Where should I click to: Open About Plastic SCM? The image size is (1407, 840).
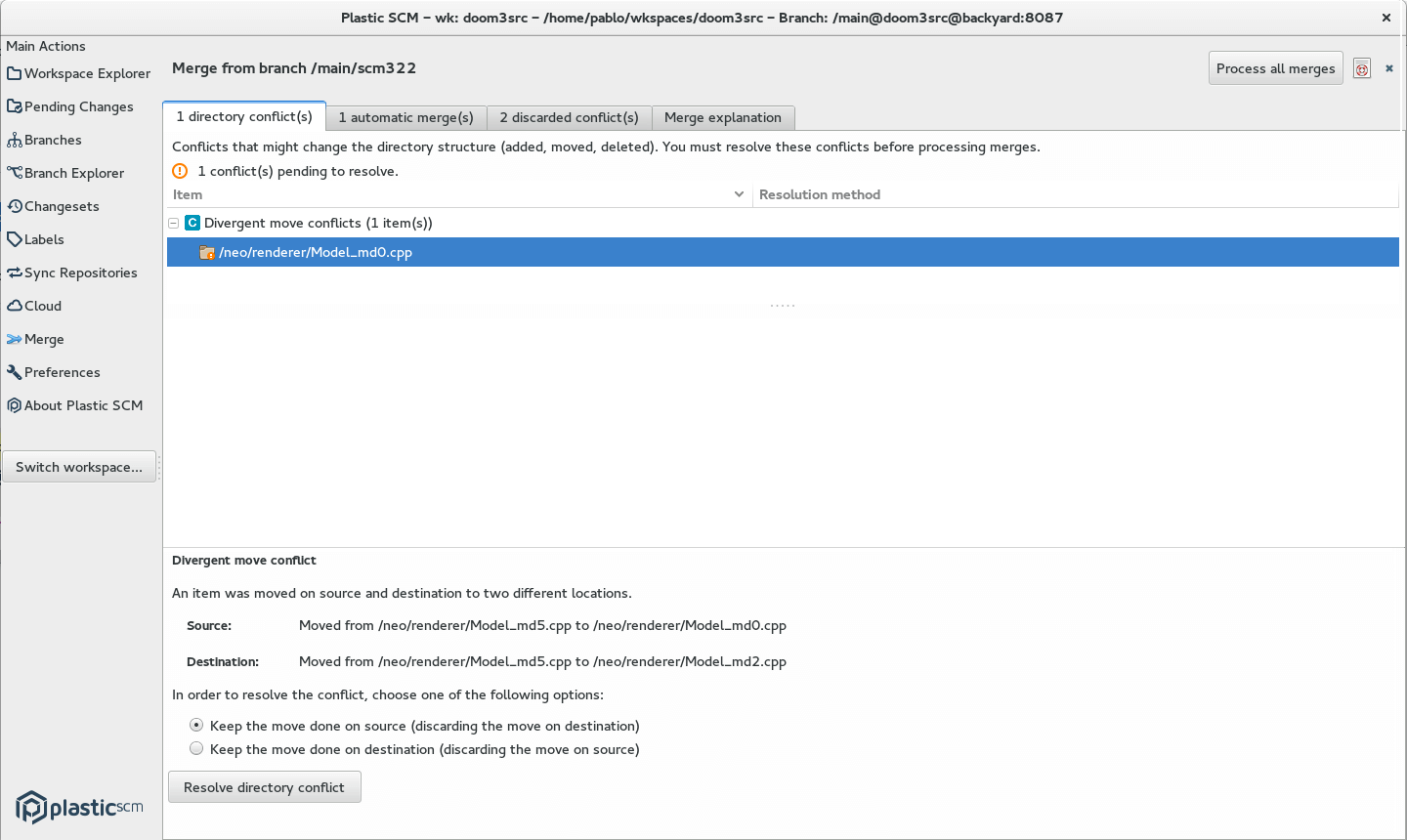75,405
